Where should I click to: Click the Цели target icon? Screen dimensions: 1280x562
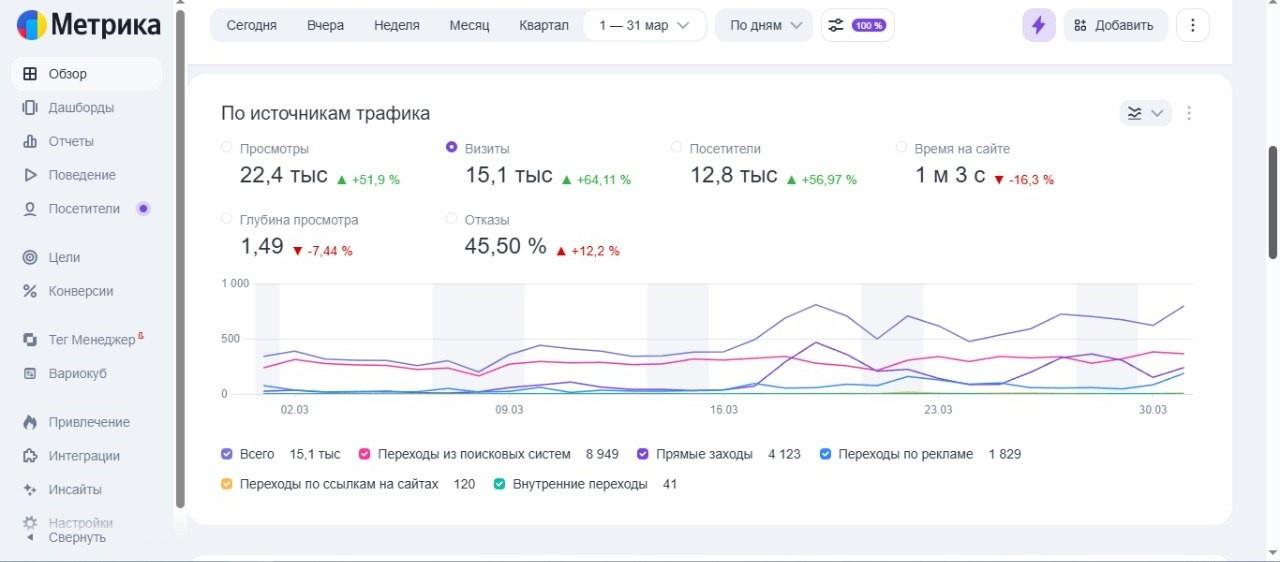pyautogui.click(x=30, y=257)
